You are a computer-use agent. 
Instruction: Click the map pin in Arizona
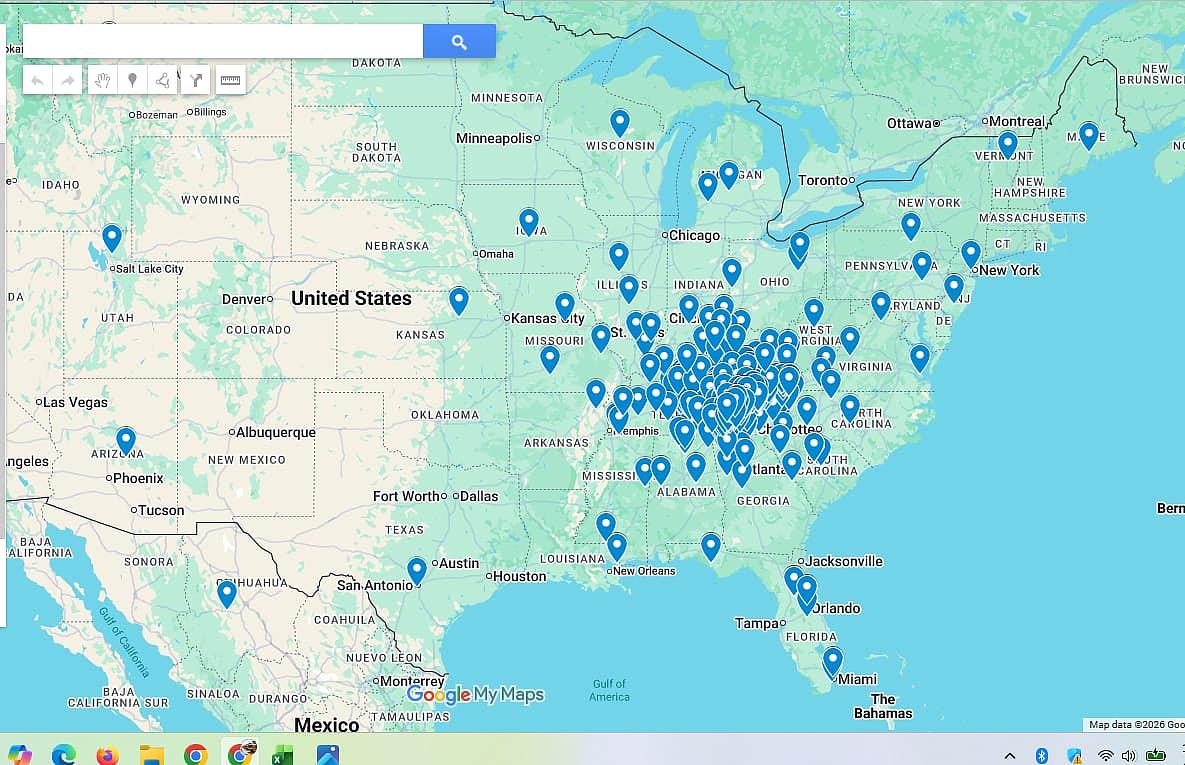coord(126,439)
